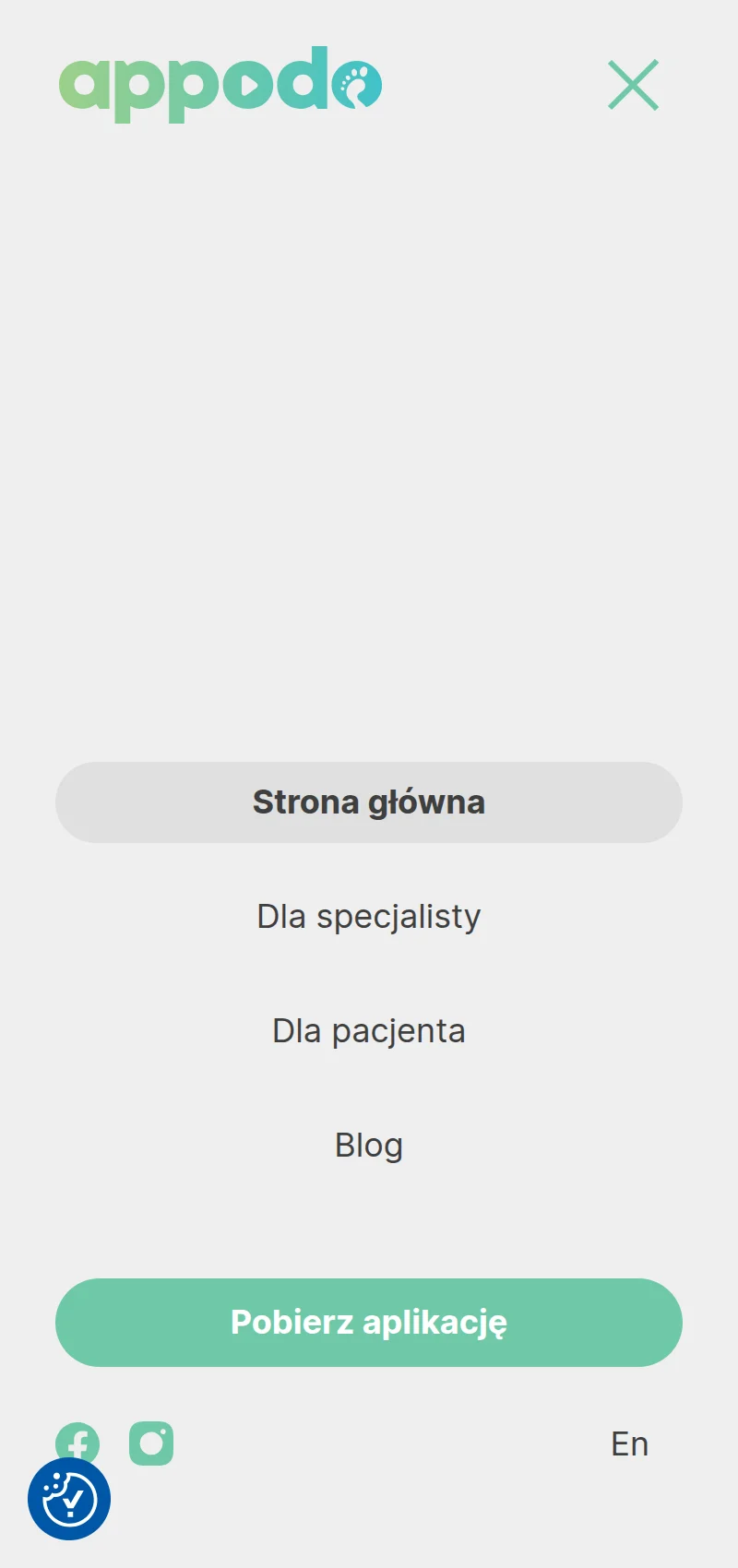Click the green download app button

point(369,1323)
